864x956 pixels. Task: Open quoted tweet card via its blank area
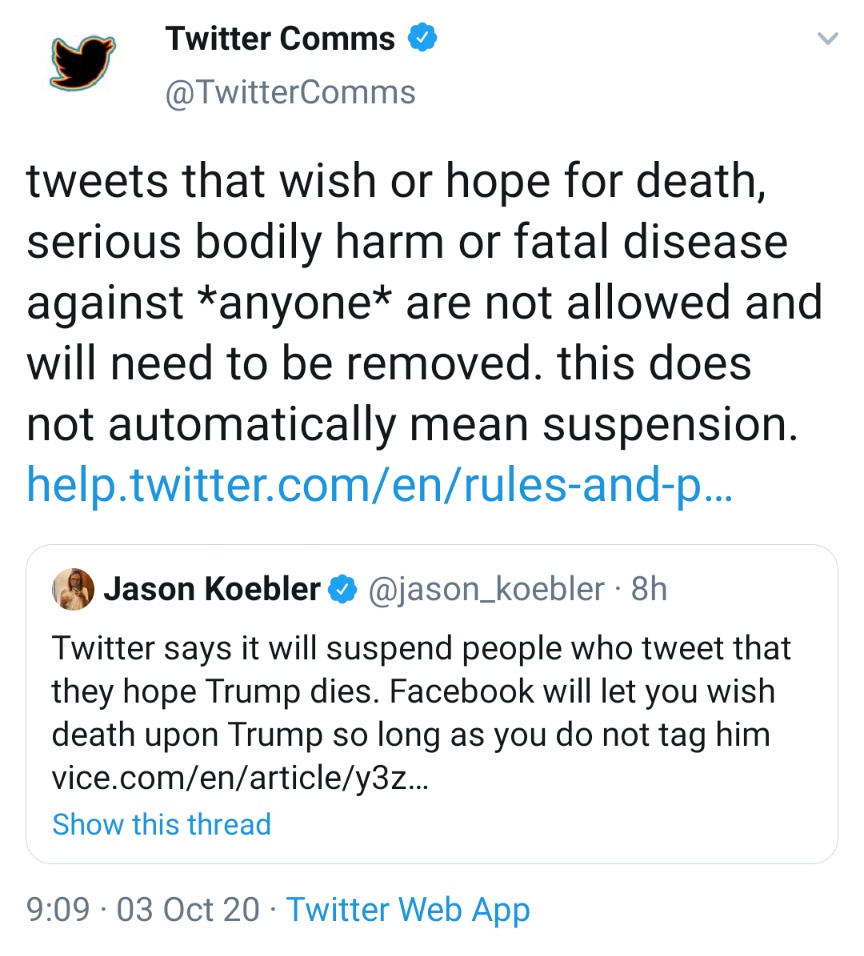[600, 825]
